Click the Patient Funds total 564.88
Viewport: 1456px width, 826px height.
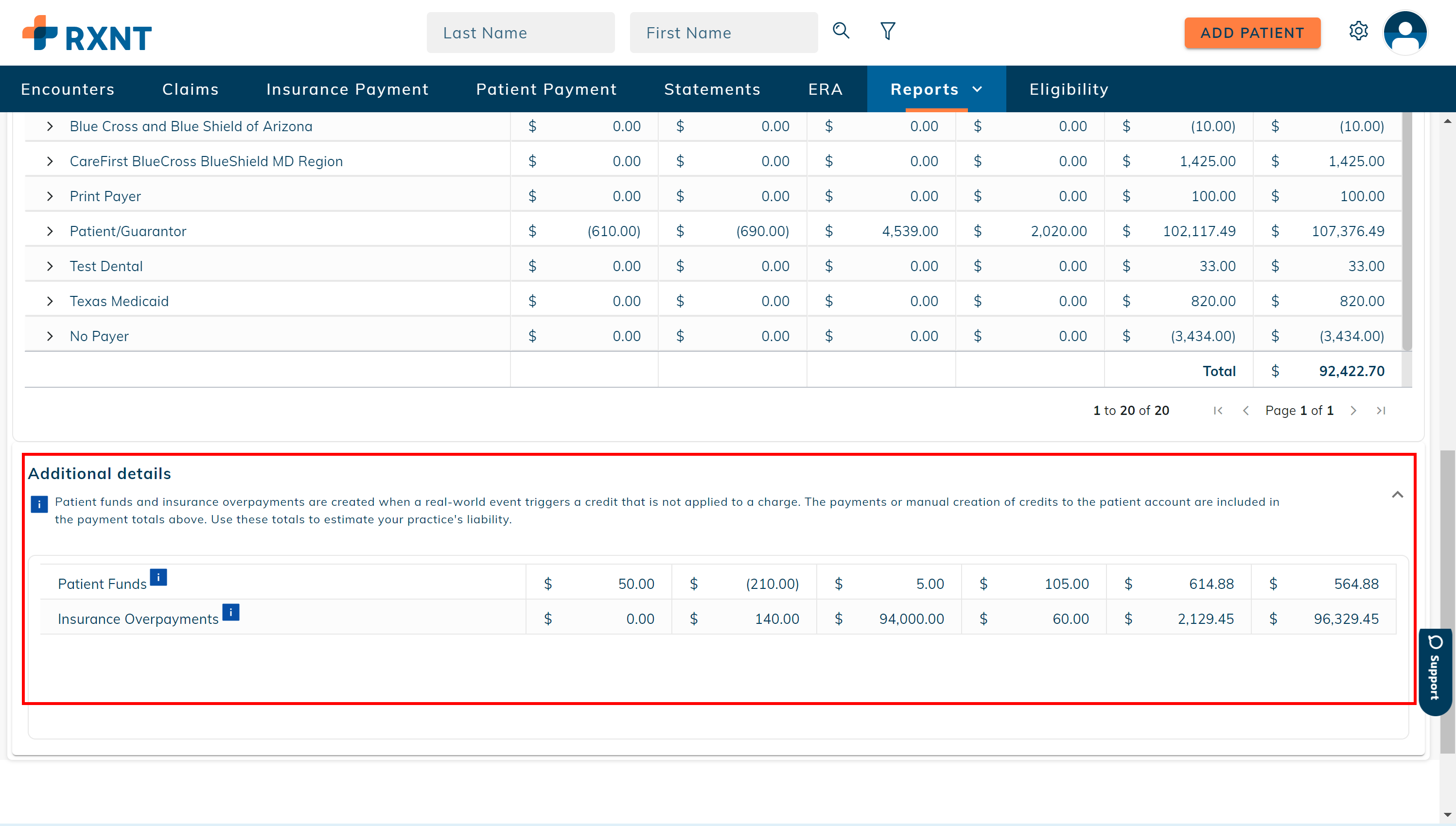click(1356, 584)
